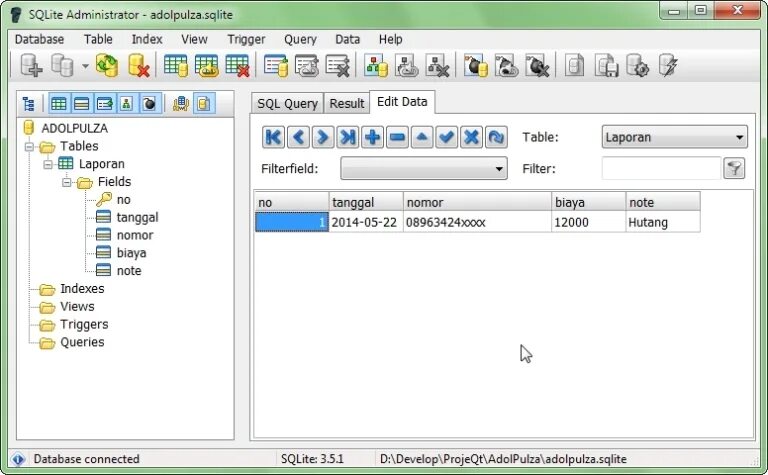
Task: Click the edit trigger toolbar icon
Action: pos(506,65)
